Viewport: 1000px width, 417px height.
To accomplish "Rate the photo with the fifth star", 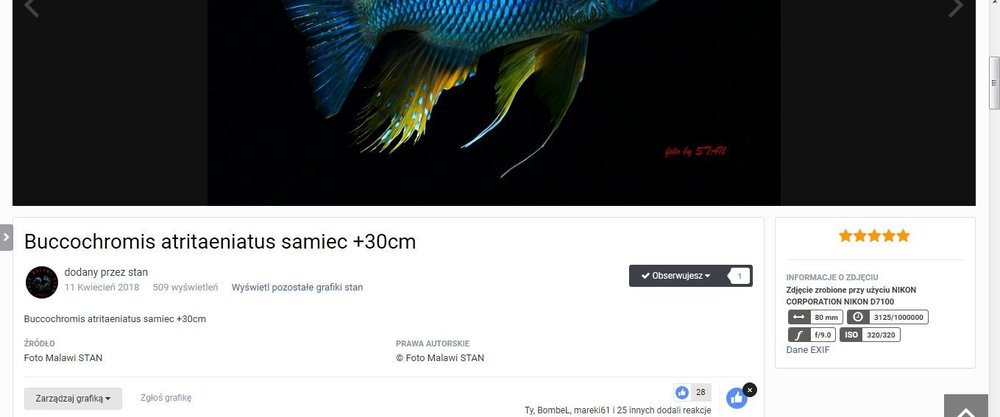I will (x=903, y=236).
